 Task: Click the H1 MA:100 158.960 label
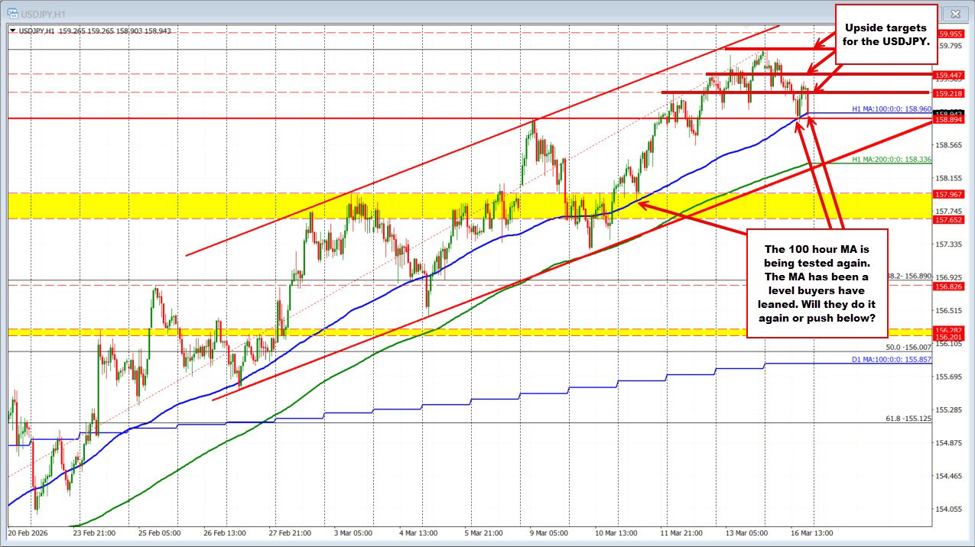coord(890,109)
